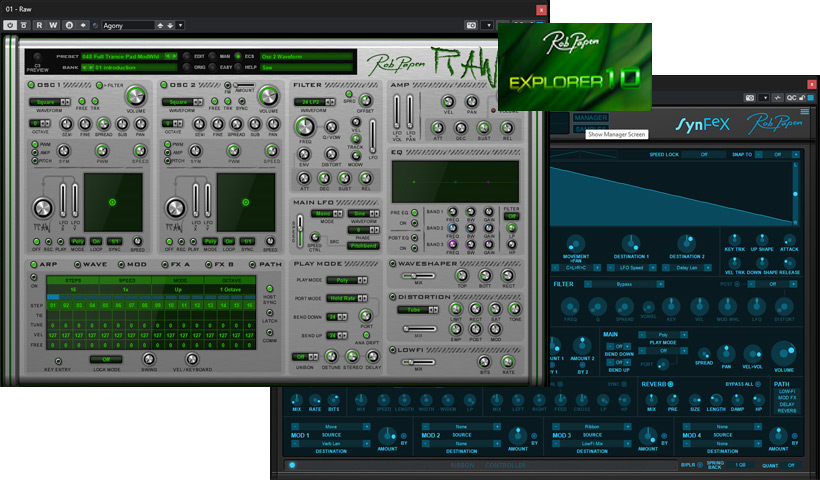Toggle SynFex BYPASS ALL LED

point(757,384)
